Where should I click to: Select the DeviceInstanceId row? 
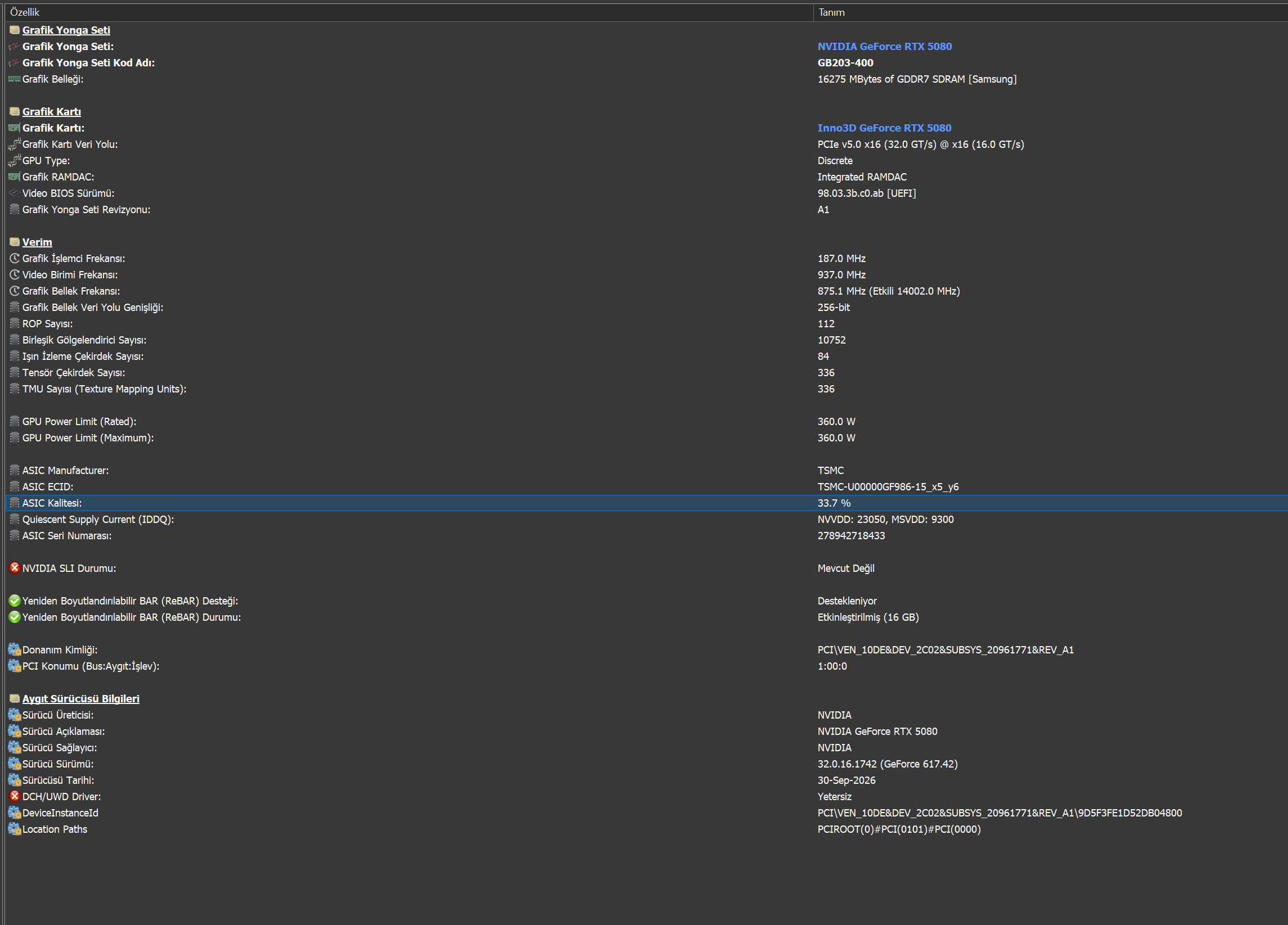point(646,813)
